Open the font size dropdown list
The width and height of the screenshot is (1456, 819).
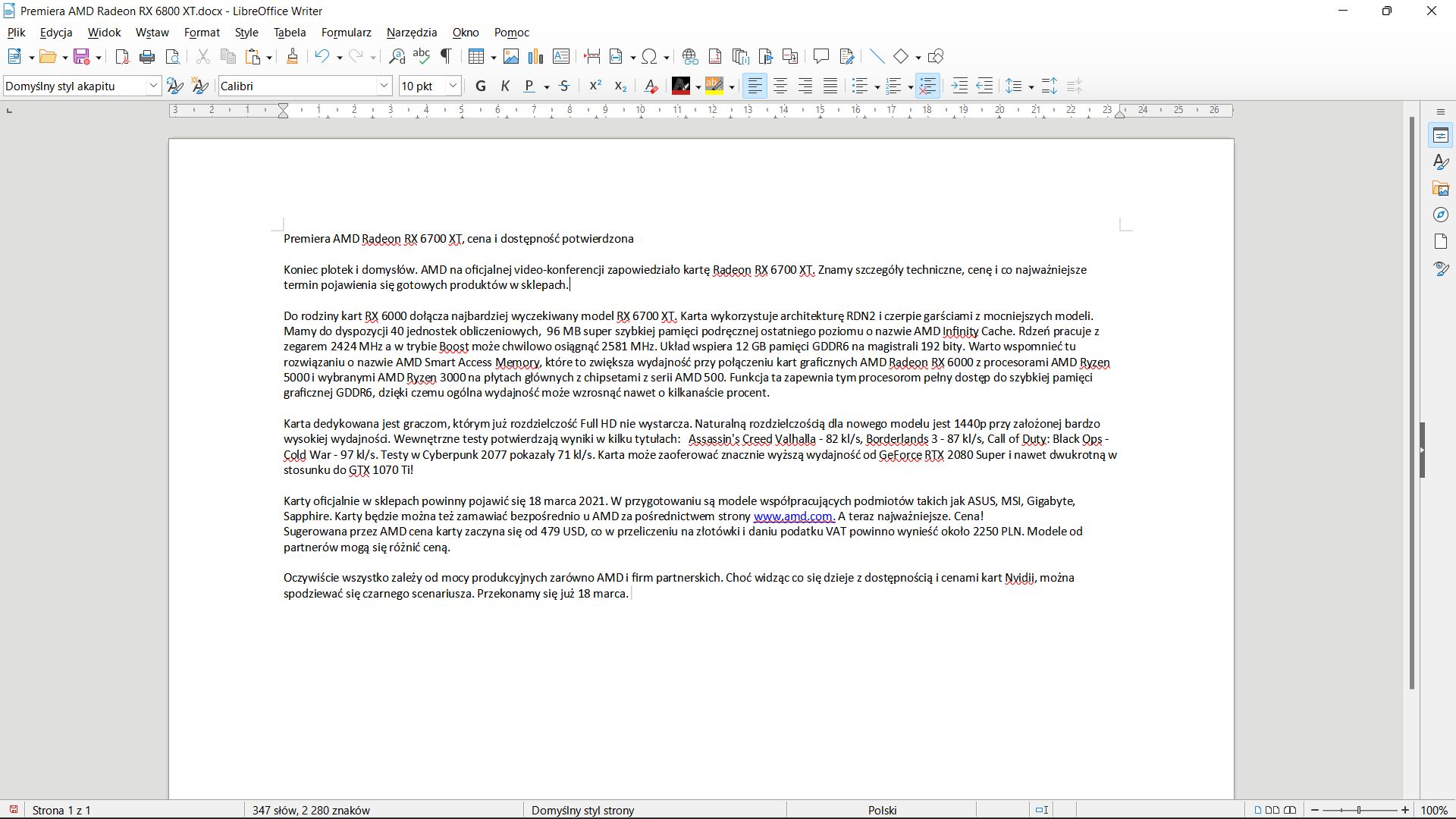[x=453, y=86]
